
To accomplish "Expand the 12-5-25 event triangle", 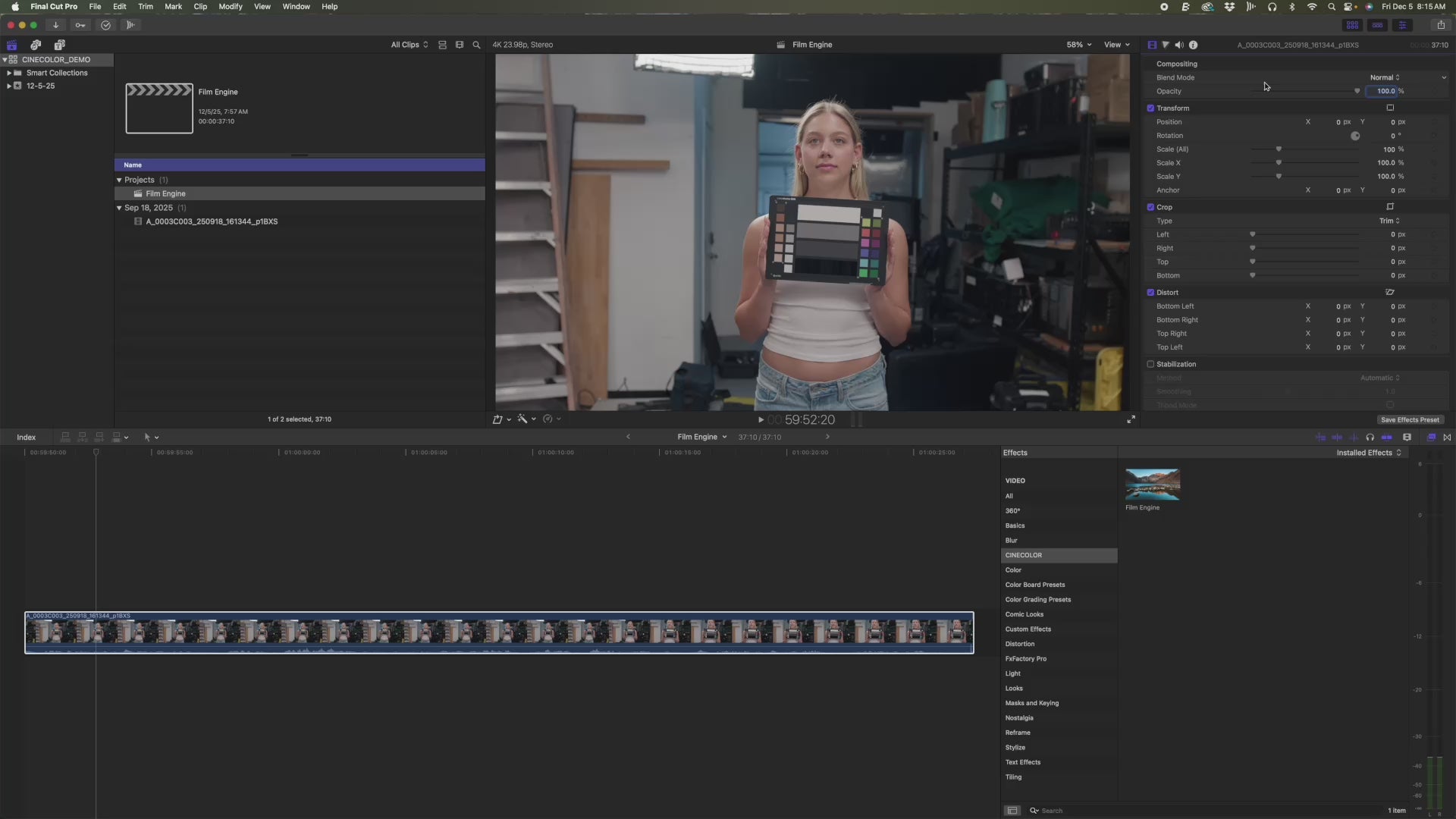I will click(9, 86).
